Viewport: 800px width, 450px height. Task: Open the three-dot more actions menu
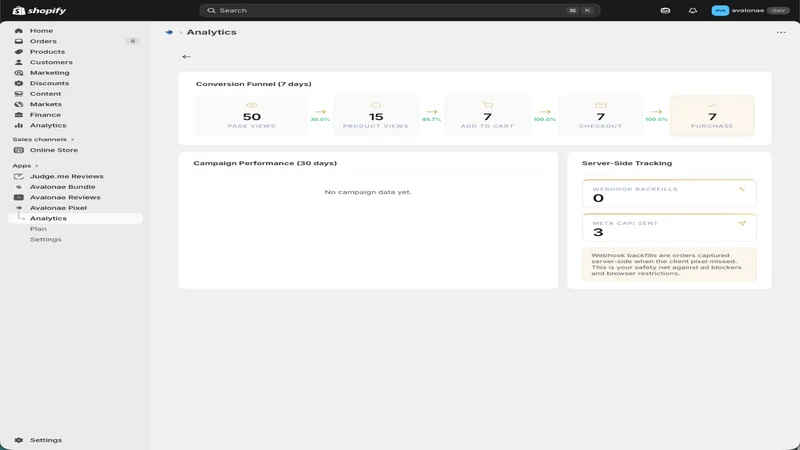click(x=781, y=32)
